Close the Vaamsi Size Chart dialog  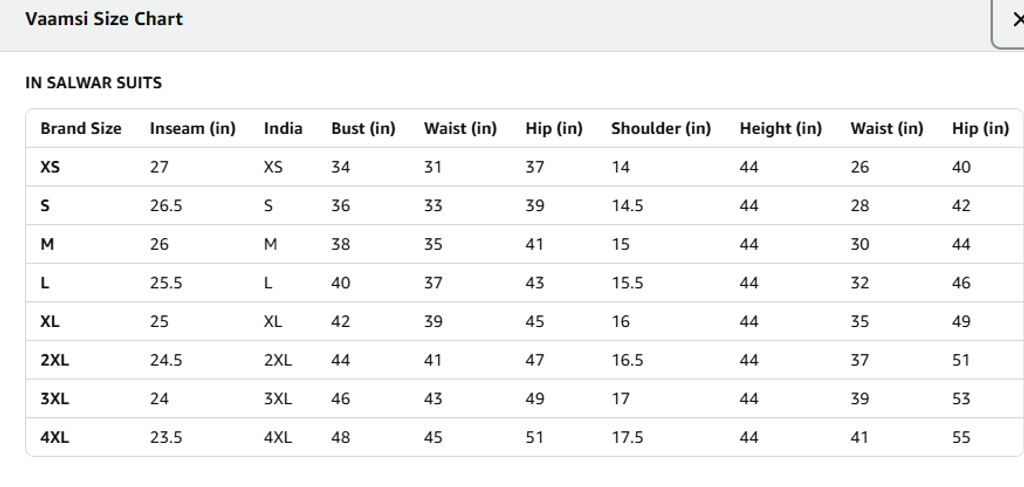click(x=1016, y=20)
